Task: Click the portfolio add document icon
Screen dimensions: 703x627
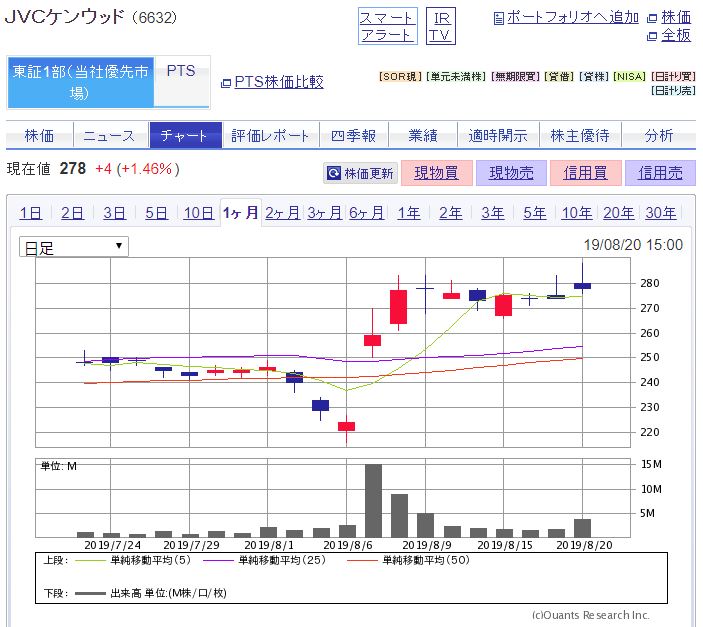Action: click(499, 18)
